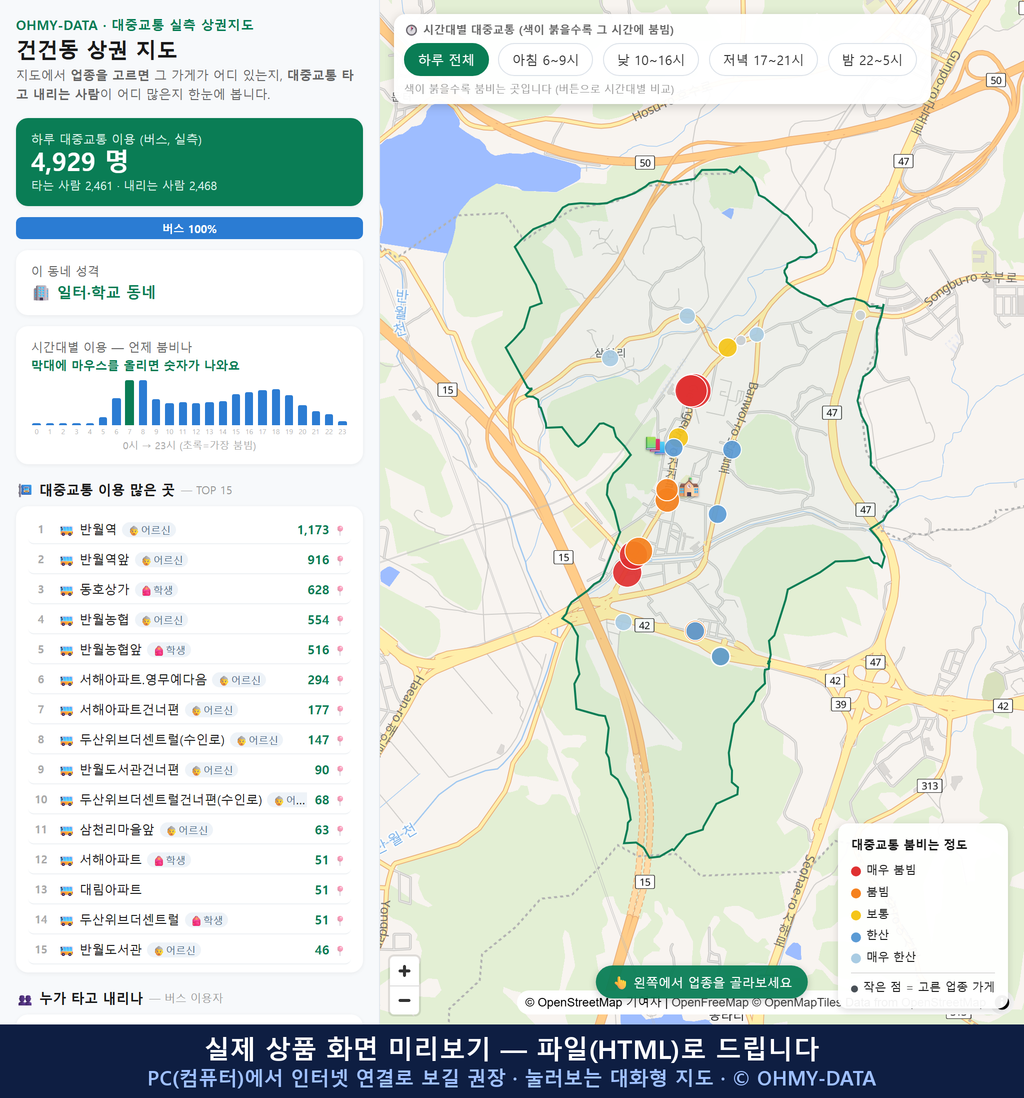Click the 건건동 상권 지도 title
Image resolution: width=1024 pixels, height=1098 pixels.
pos(97,50)
